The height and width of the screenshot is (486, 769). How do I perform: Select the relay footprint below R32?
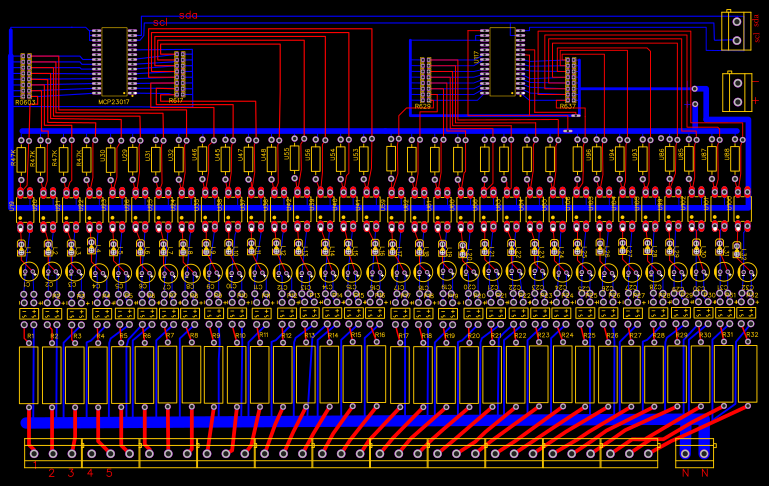coord(747,374)
